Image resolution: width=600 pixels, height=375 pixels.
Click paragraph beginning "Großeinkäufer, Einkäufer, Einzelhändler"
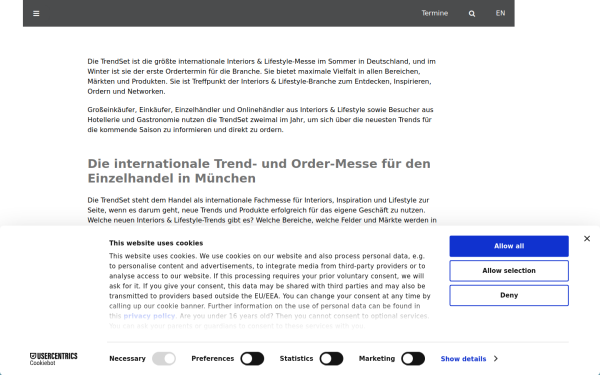[x=261, y=120]
